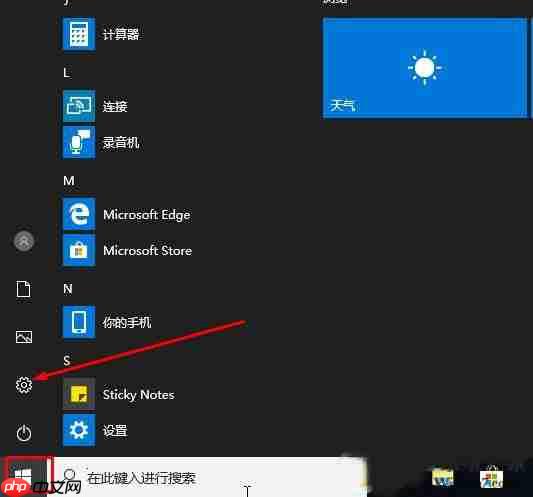Image resolution: width=533 pixels, height=497 pixels.
Task: Jump via the letter S group header
Action: pos(67,360)
